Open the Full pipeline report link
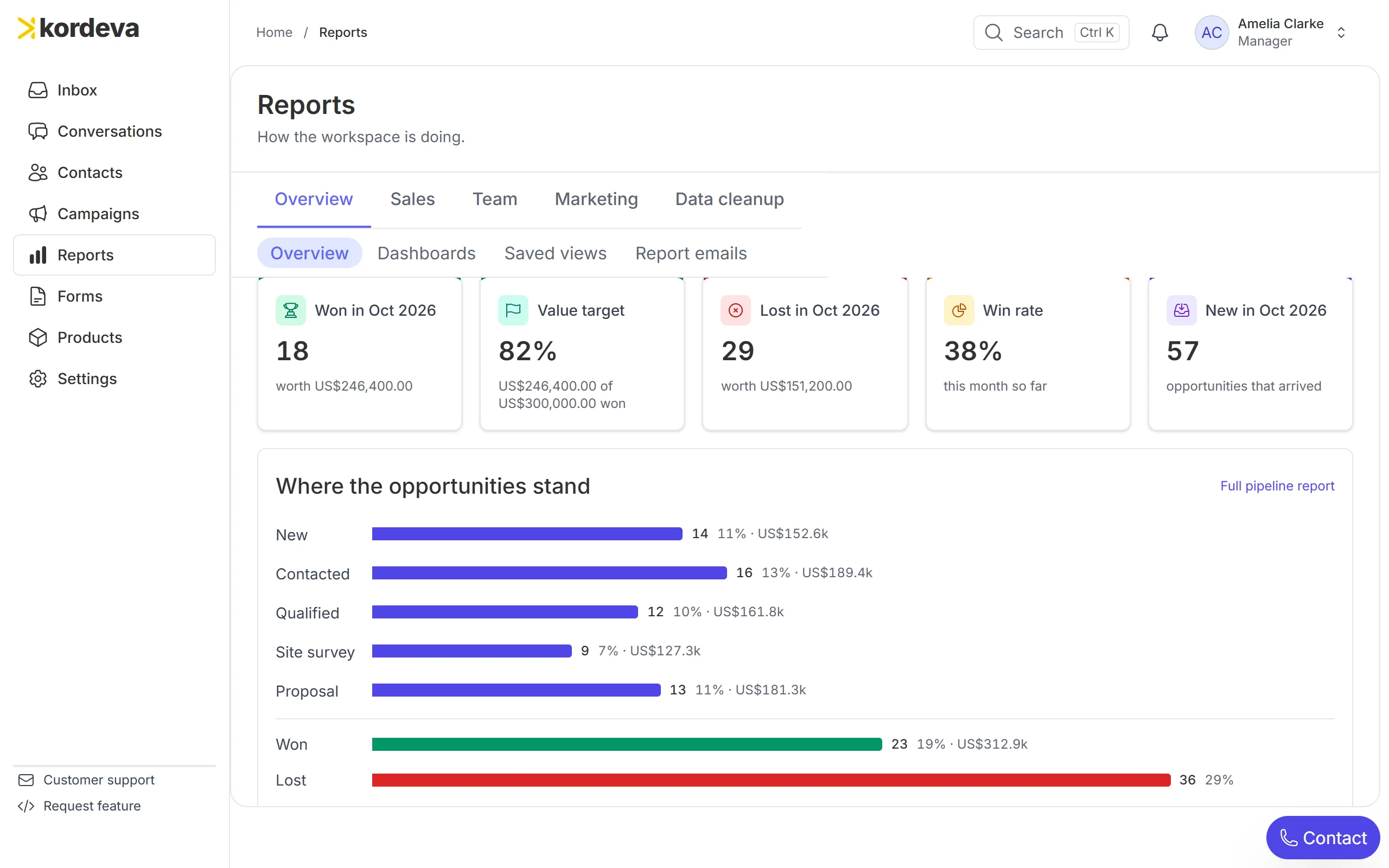Image resolution: width=1389 pixels, height=868 pixels. [1277, 486]
